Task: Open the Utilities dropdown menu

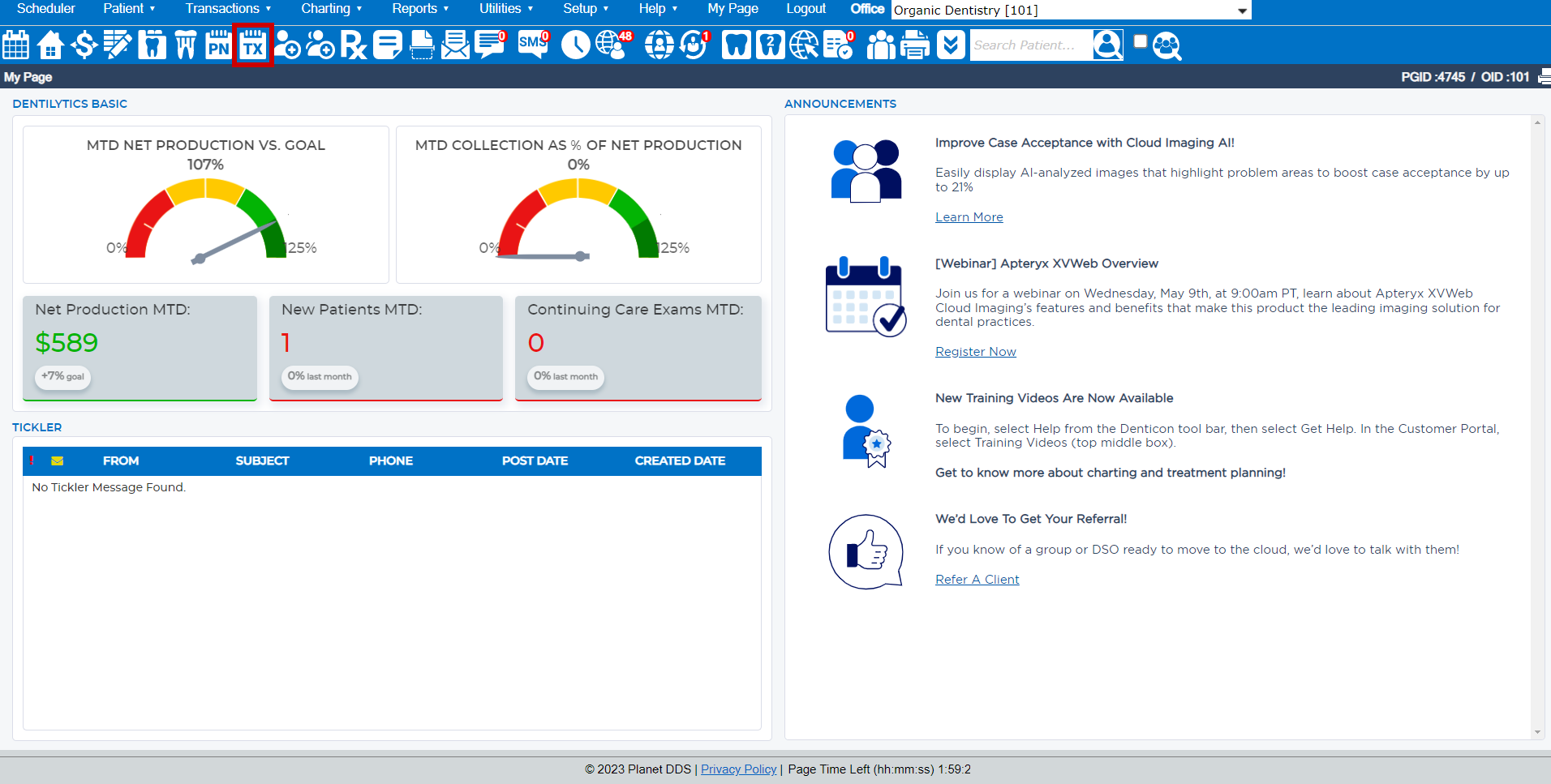Action: [x=506, y=9]
